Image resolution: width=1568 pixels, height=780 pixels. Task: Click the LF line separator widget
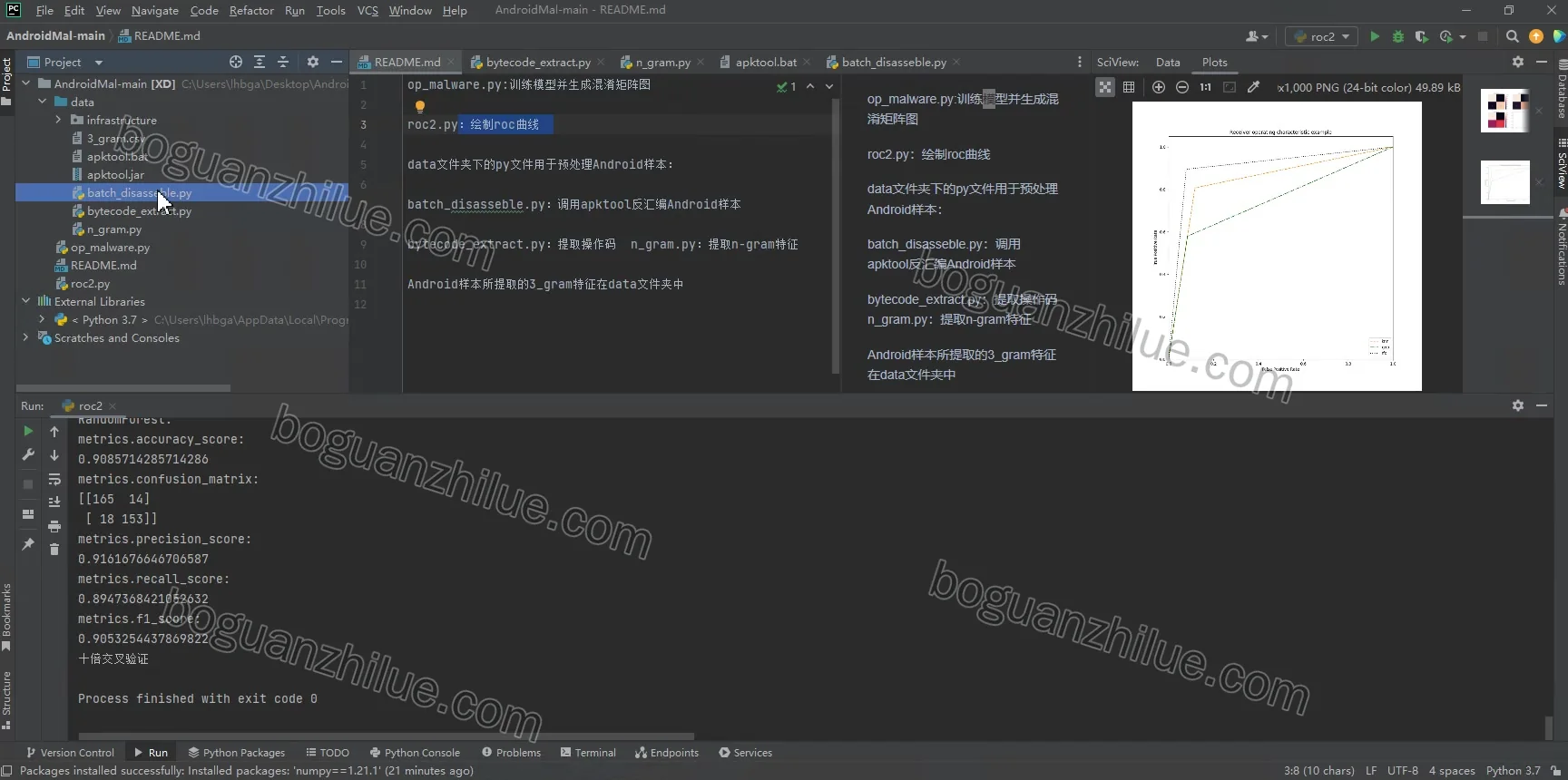(1371, 770)
